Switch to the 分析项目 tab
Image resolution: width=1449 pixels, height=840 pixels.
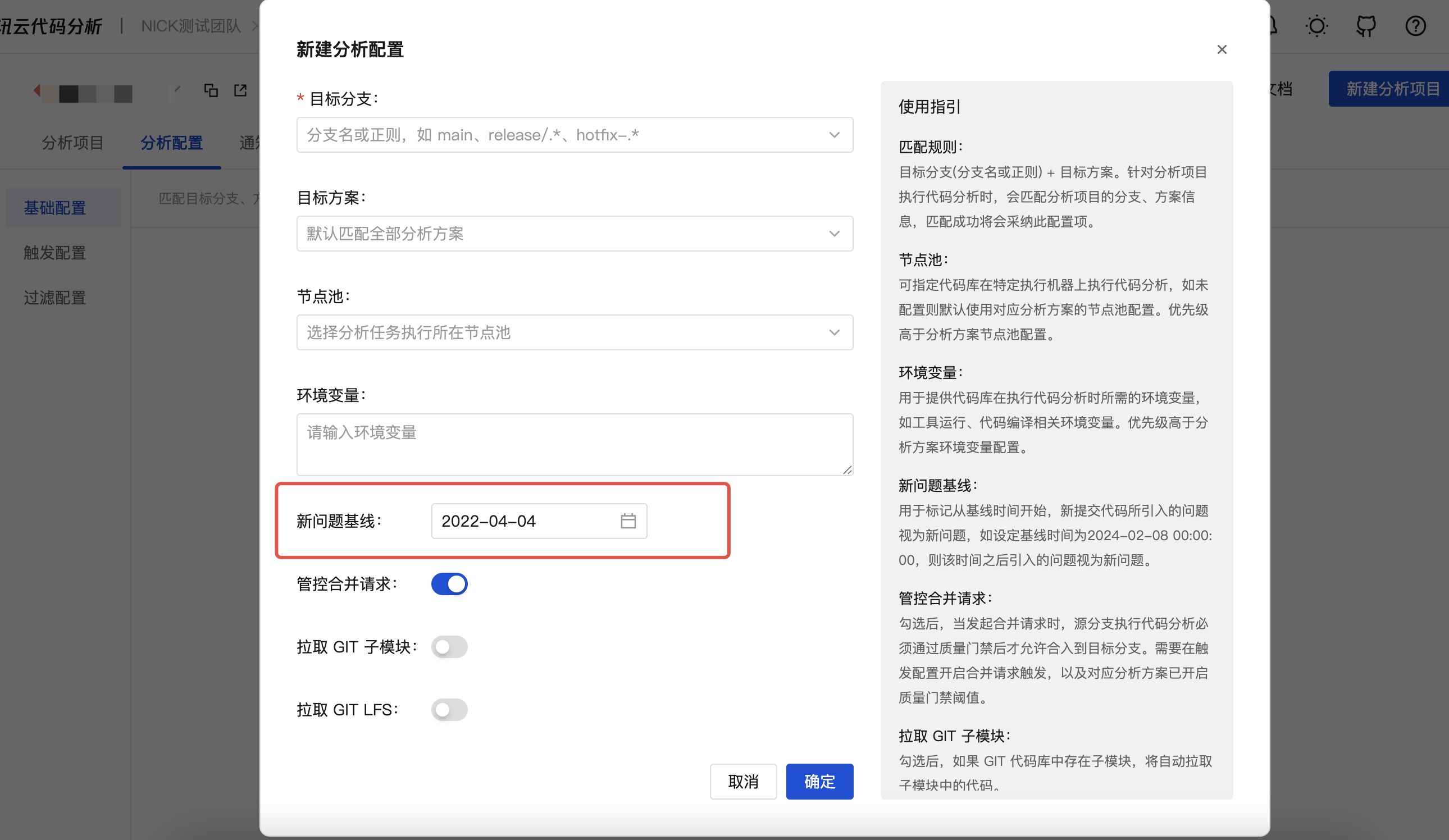[72, 143]
